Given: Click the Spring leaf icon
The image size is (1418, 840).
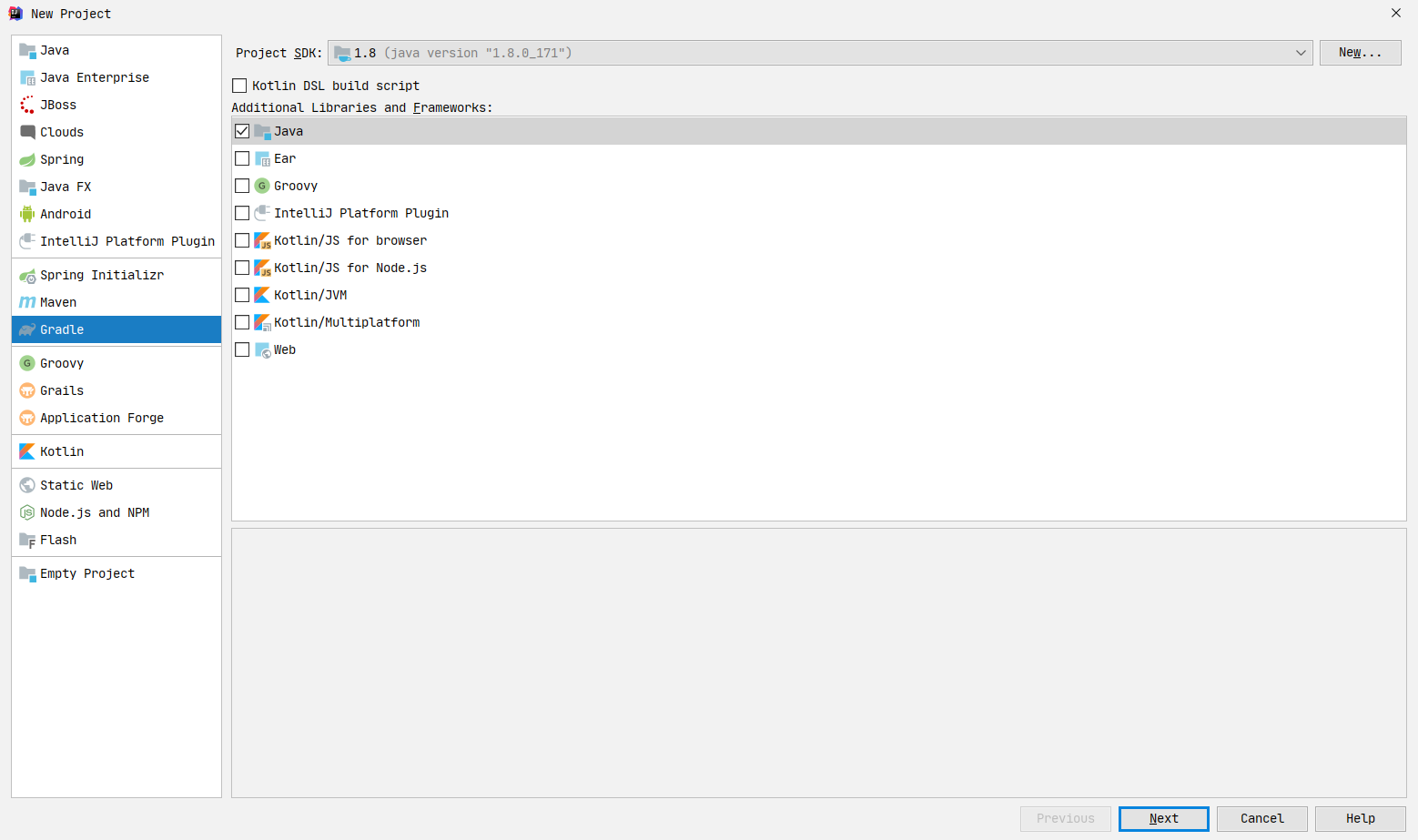Looking at the screenshot, I should coord(27,159).
